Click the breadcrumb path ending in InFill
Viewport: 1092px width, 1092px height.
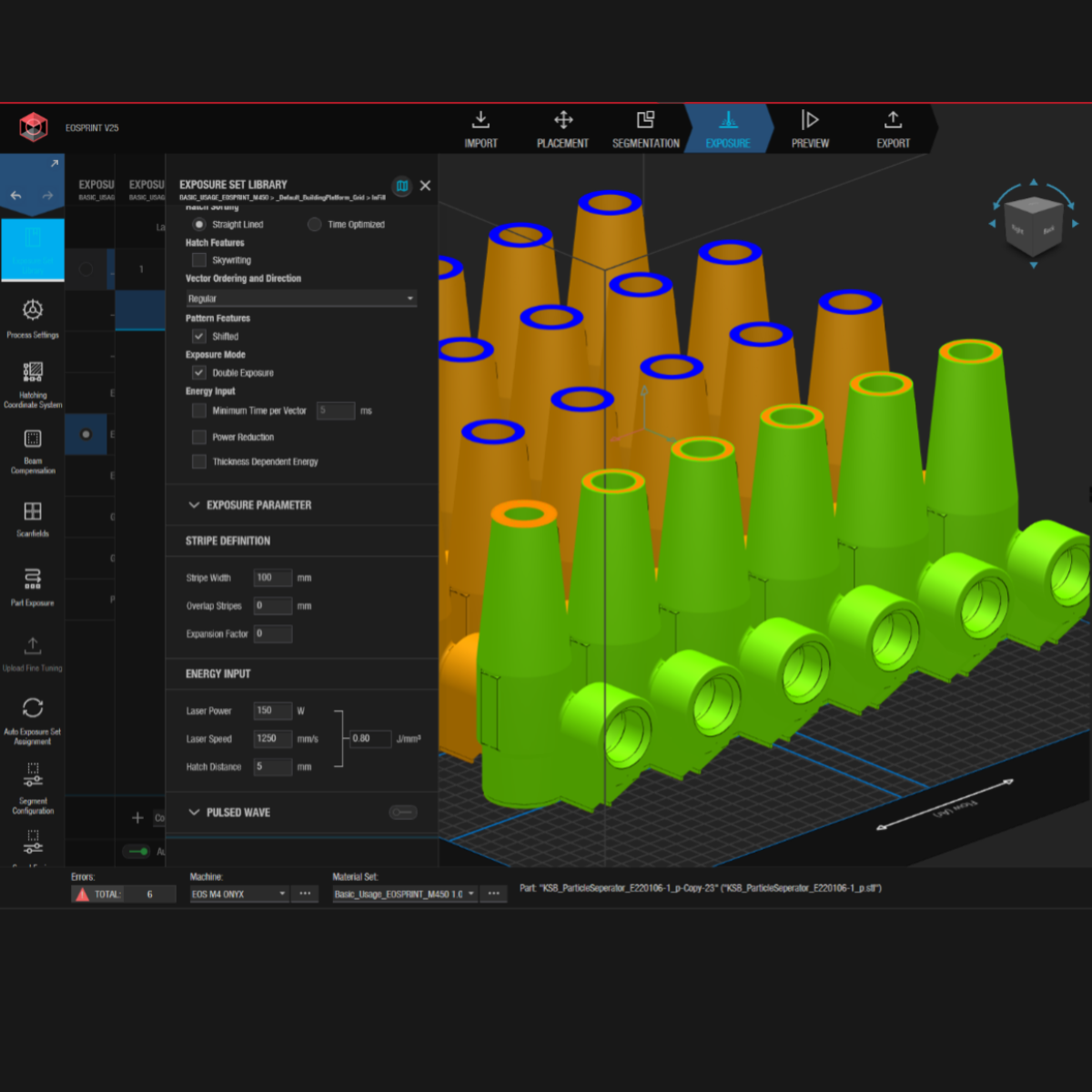pyautogui.click(x=282, y=197)
